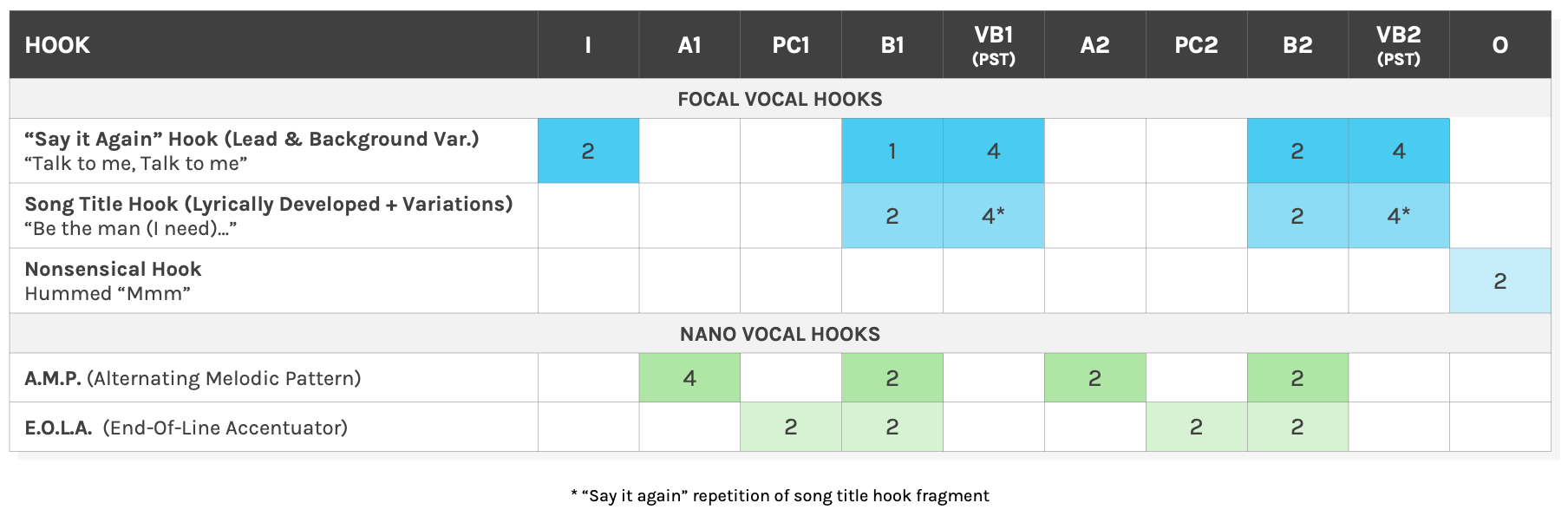
Task: Click the E.O.L.A. End-Of-Line Accentuator label
Action: click(x=186, y=428)
